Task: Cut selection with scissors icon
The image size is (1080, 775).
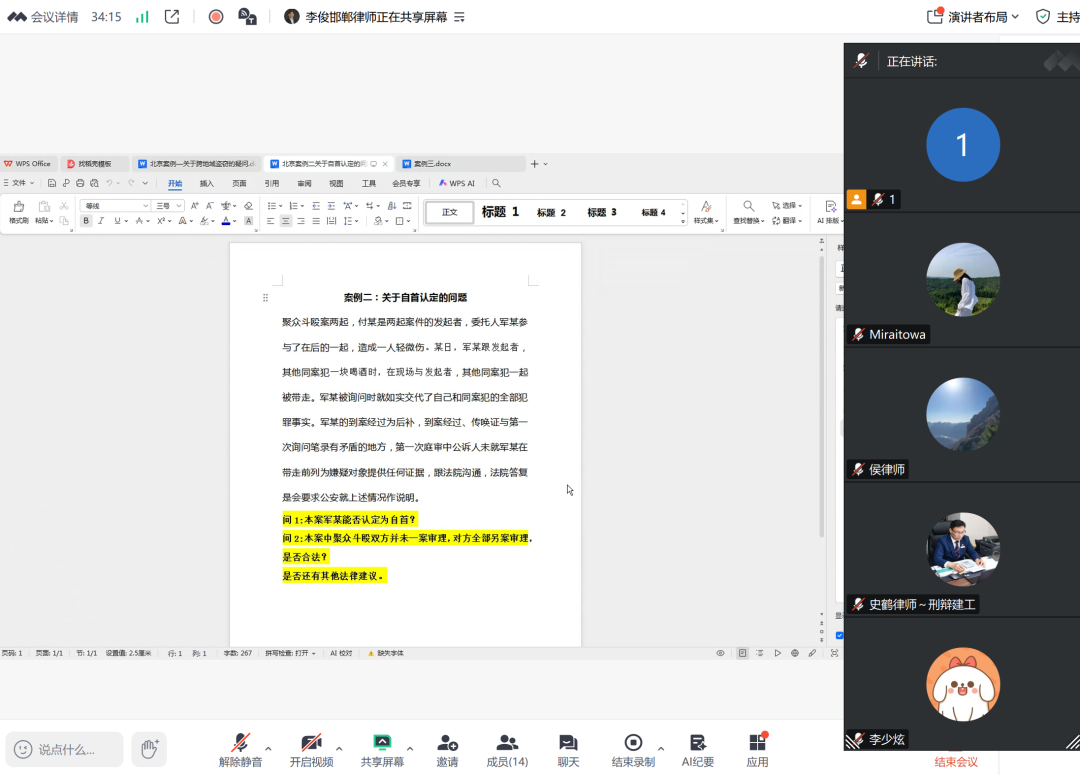Action: click(63, 206)
